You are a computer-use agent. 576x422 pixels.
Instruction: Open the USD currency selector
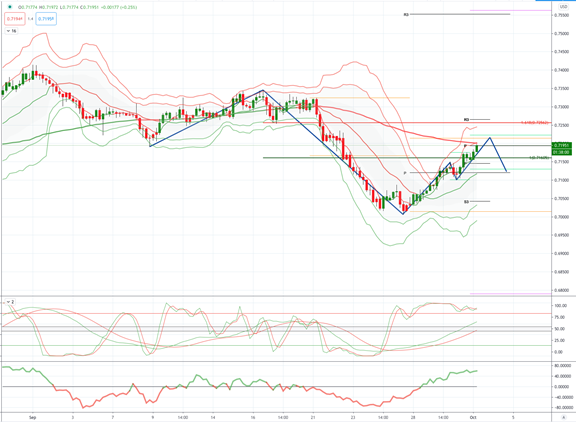[563, 7]
